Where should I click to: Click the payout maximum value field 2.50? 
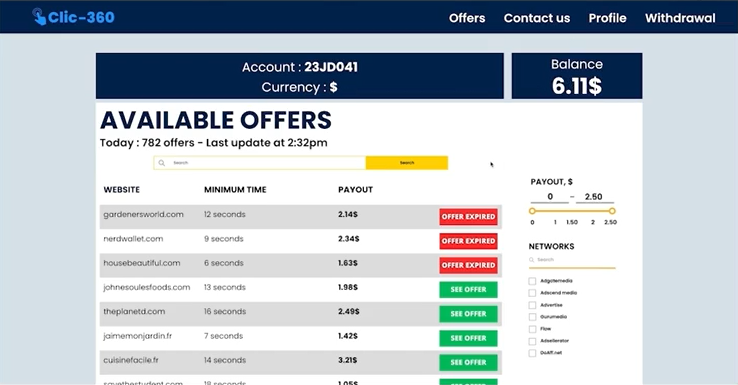594,197
